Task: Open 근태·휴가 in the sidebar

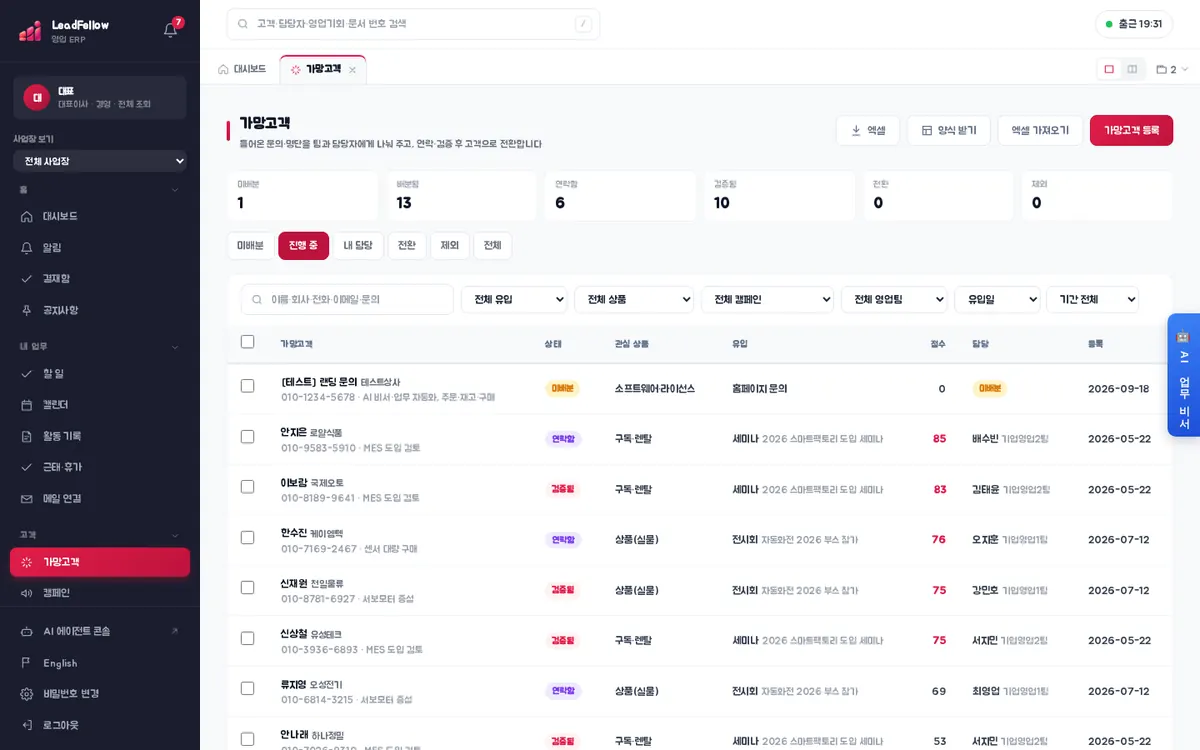Action: [x=100, y=467]
